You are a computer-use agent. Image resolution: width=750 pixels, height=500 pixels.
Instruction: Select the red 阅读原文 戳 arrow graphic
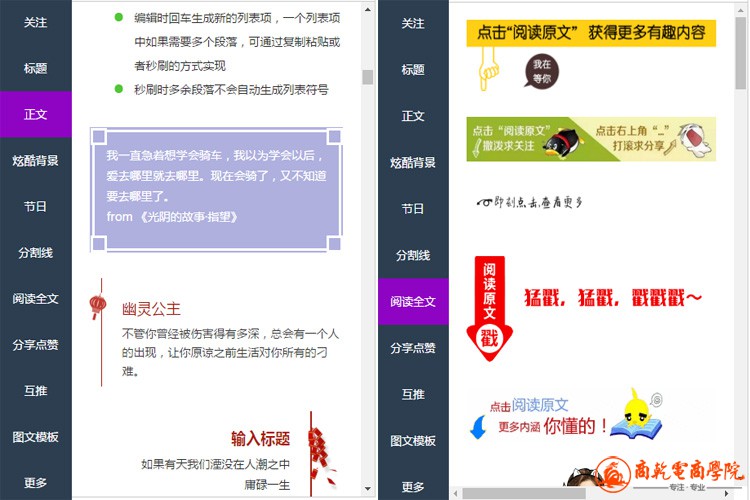[x=489, y=306]
